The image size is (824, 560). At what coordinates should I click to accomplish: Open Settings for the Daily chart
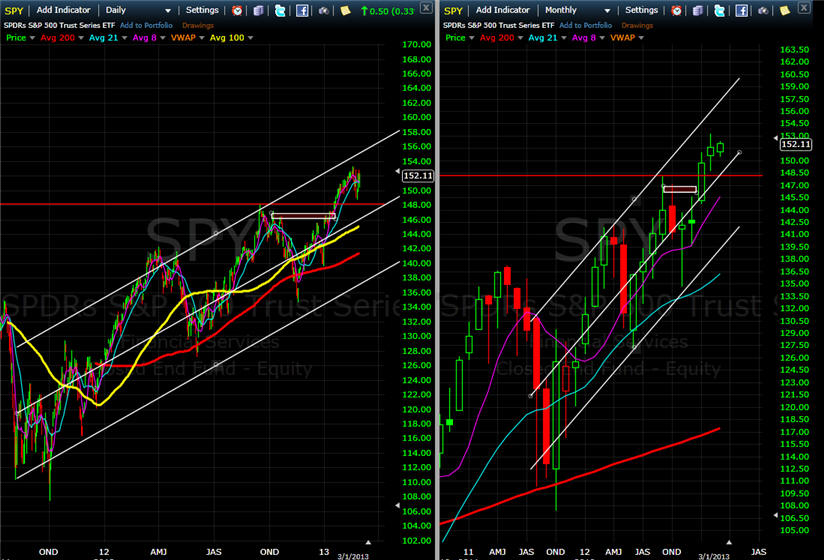(x=202, y=10)
